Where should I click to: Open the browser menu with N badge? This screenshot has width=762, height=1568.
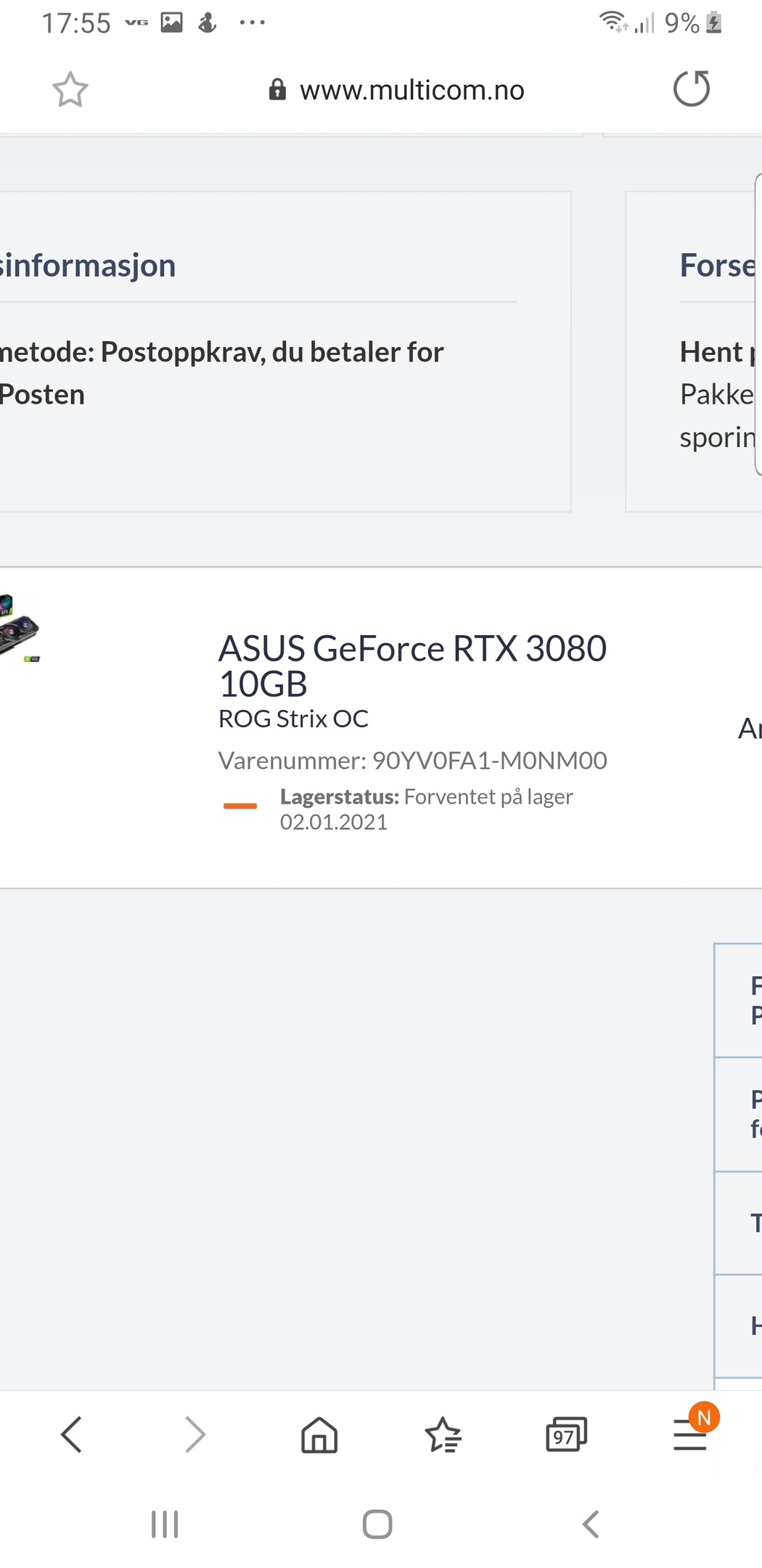690,1434
